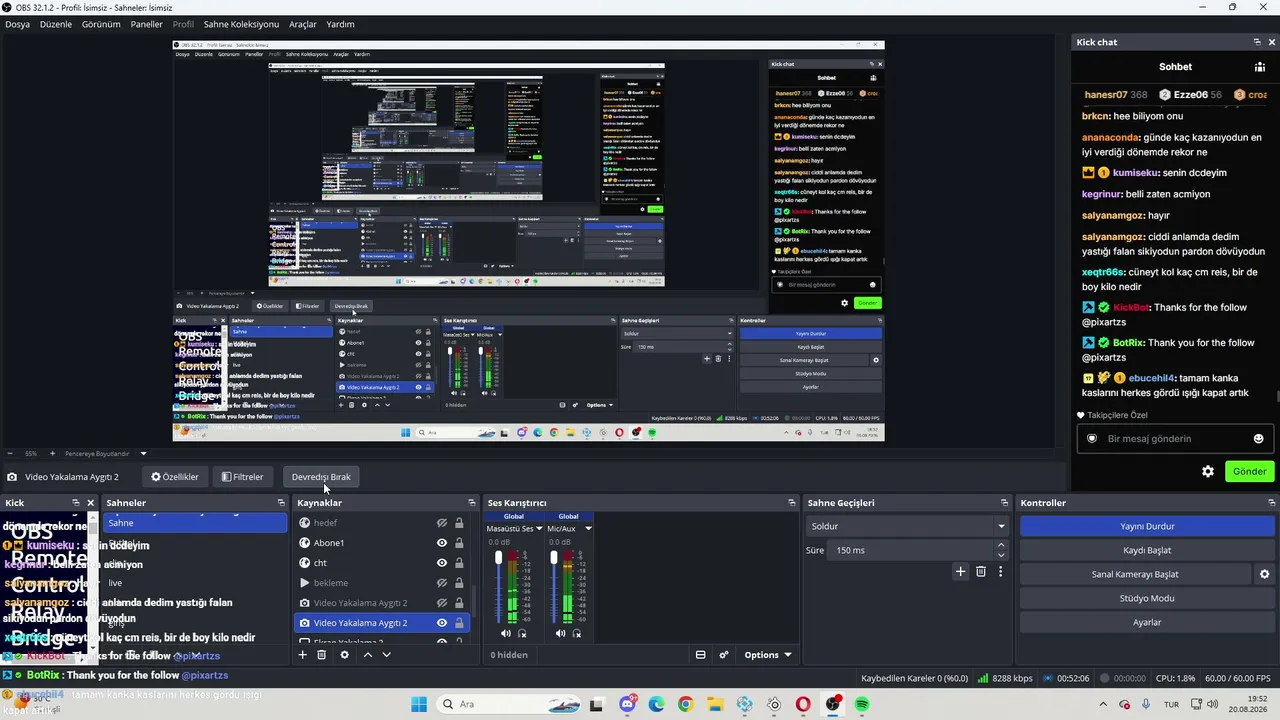Float the Kontroller dock panel

coord(1272,503)
